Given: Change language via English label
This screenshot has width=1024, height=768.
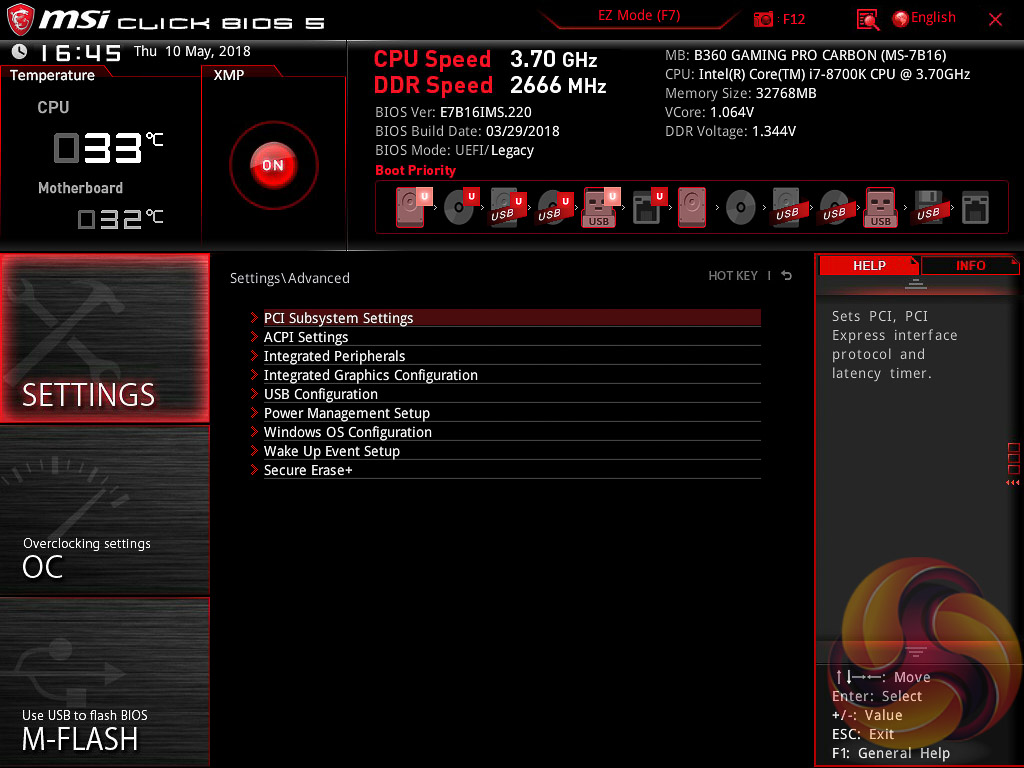Looking at the screenshot, I should point(933,18).
